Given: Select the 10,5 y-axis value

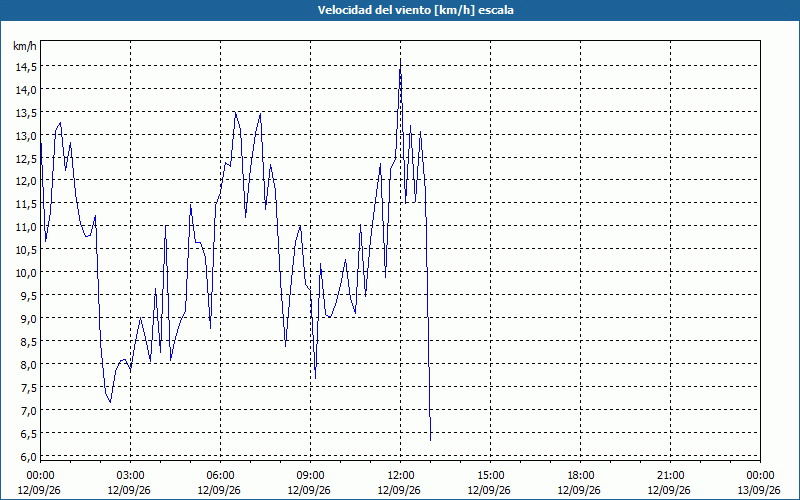Looking at the screenshot, I should [25, 249].
